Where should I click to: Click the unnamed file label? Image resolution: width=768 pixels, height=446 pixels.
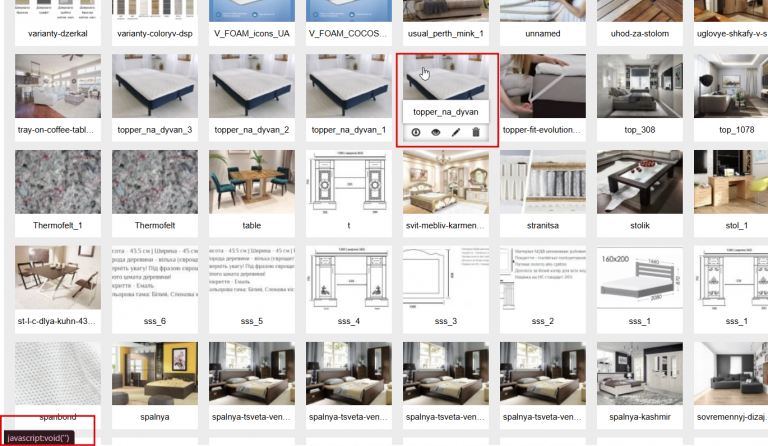coord(543,33)
